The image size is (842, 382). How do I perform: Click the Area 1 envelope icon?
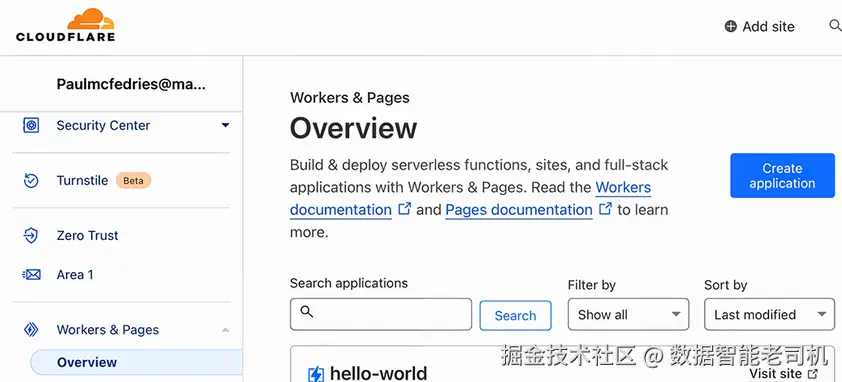click(31, 275)
